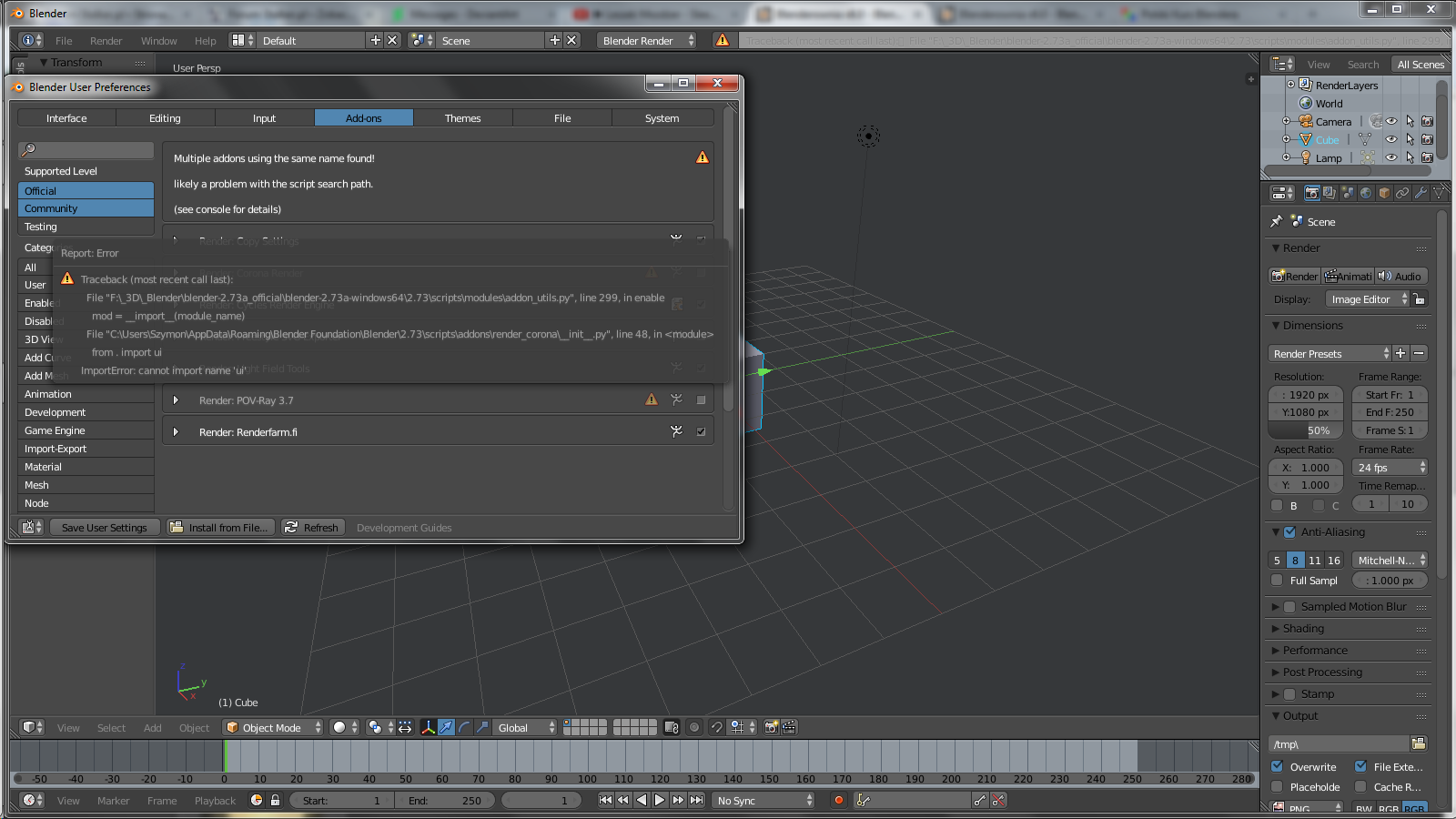Click the Animation render button
Viewport: 1456px width, 819px height.
(1348, 276)
